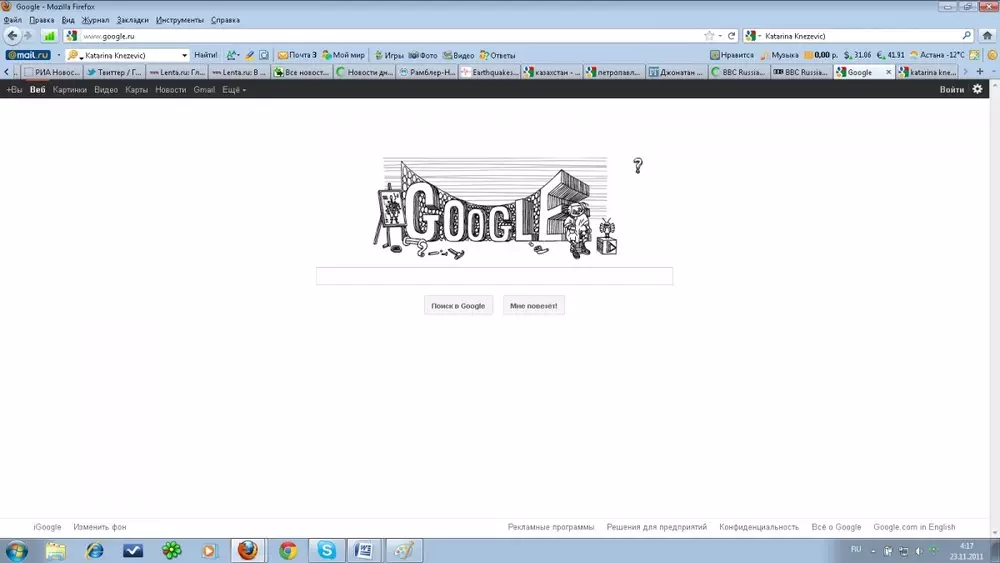Viewport: 1000px width, 563px height.
Task: Bookmark this page with the star icon
Action: point(709,36)
